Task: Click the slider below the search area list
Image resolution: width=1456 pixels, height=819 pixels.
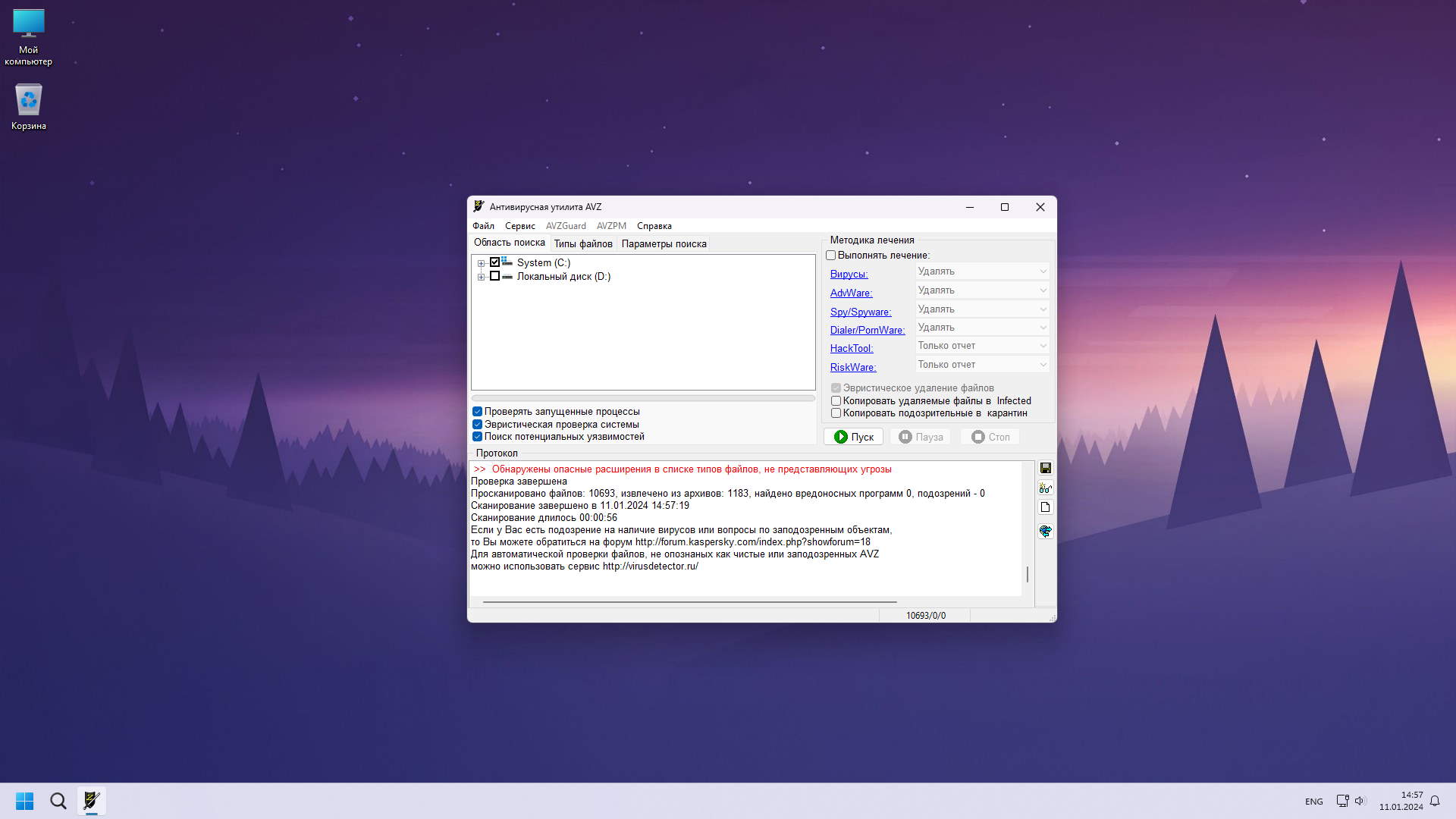Action: click(642, 398)
